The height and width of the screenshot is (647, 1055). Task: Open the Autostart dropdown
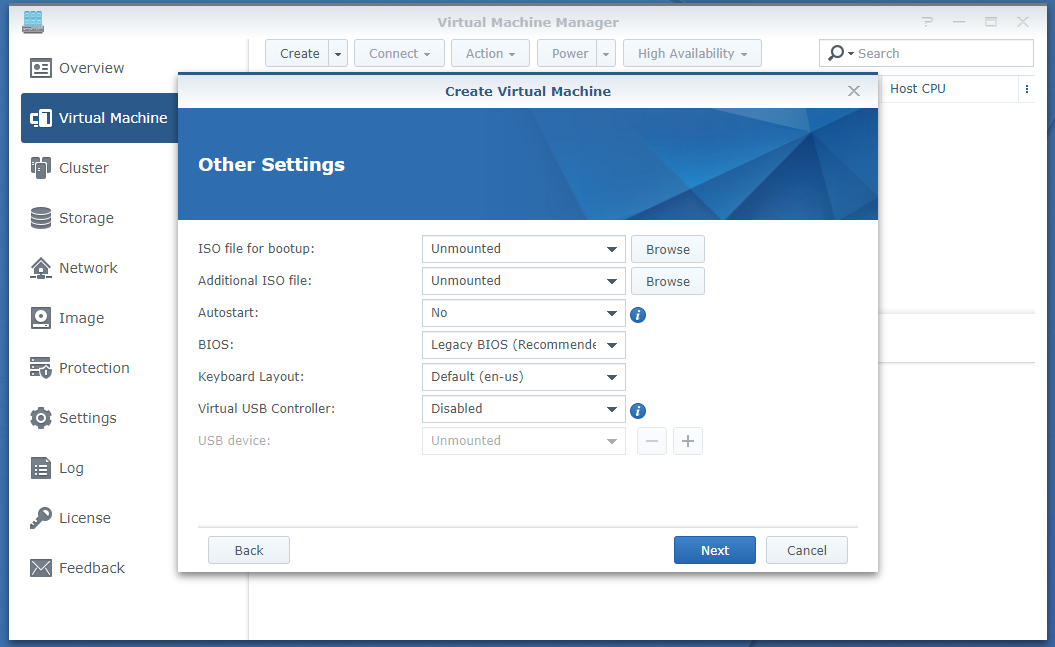(x=523, y=313)
